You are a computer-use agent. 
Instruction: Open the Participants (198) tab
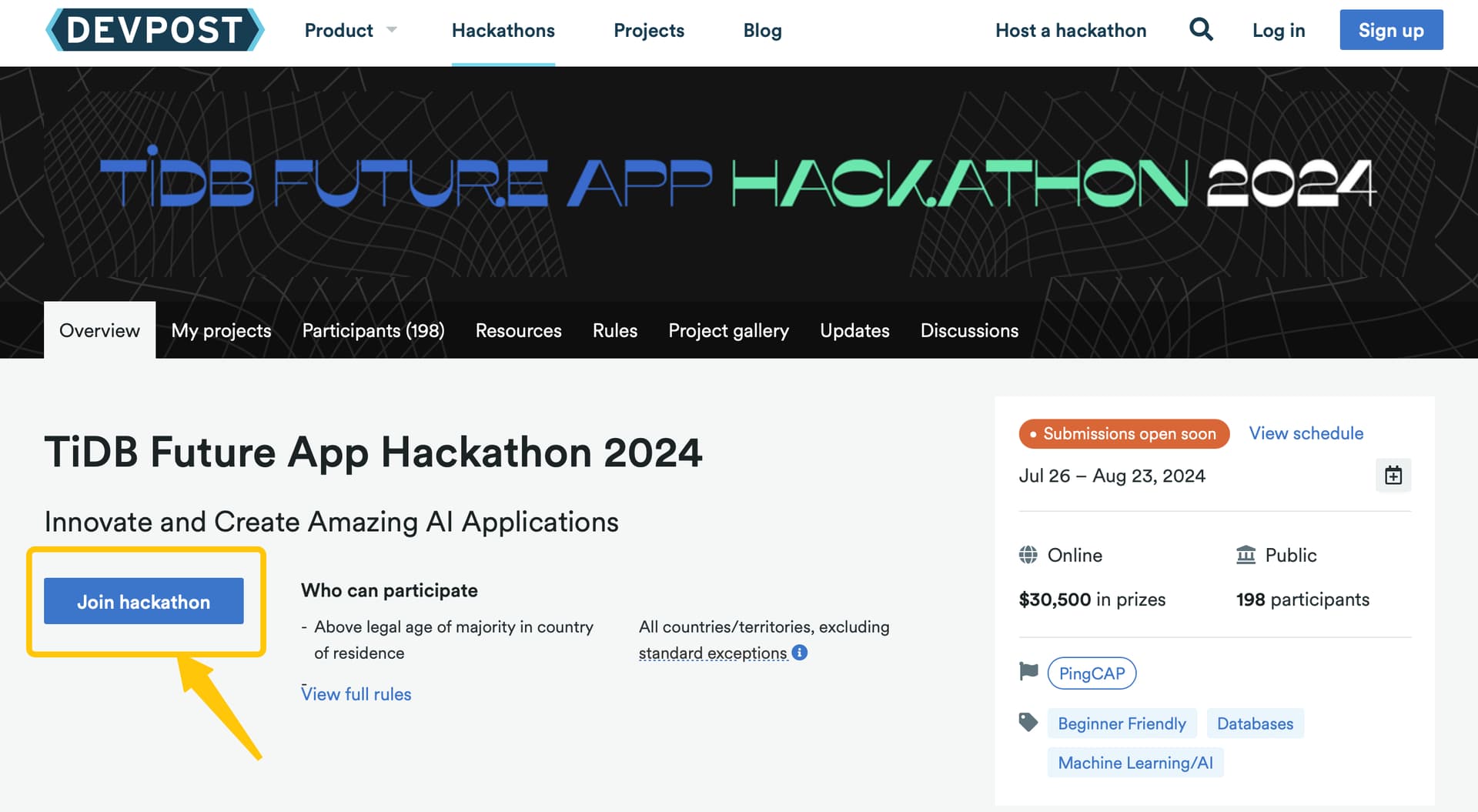coord(373,330)
